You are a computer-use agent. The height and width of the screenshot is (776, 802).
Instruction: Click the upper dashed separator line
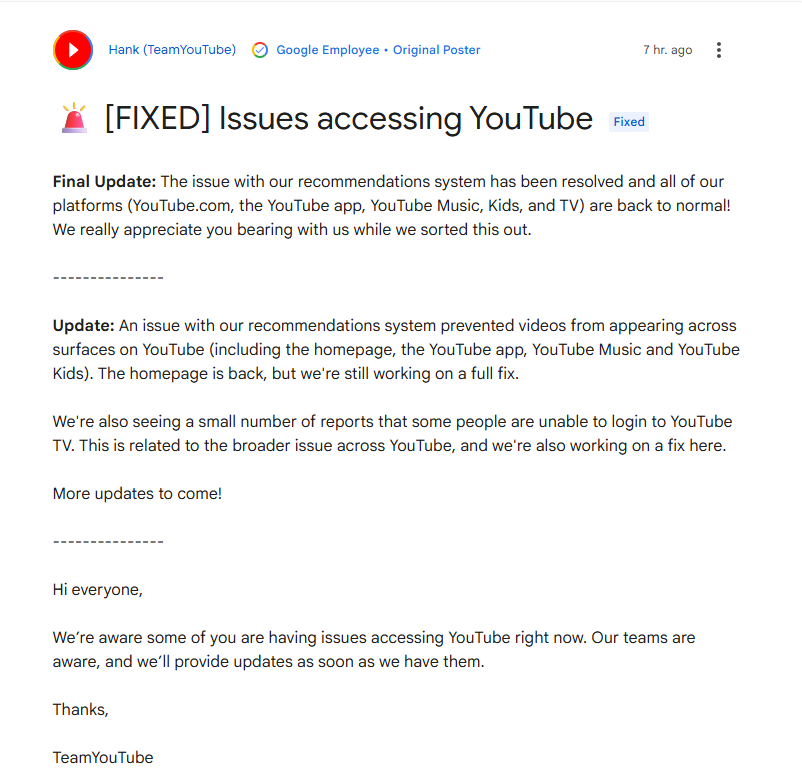pos(106,277)
